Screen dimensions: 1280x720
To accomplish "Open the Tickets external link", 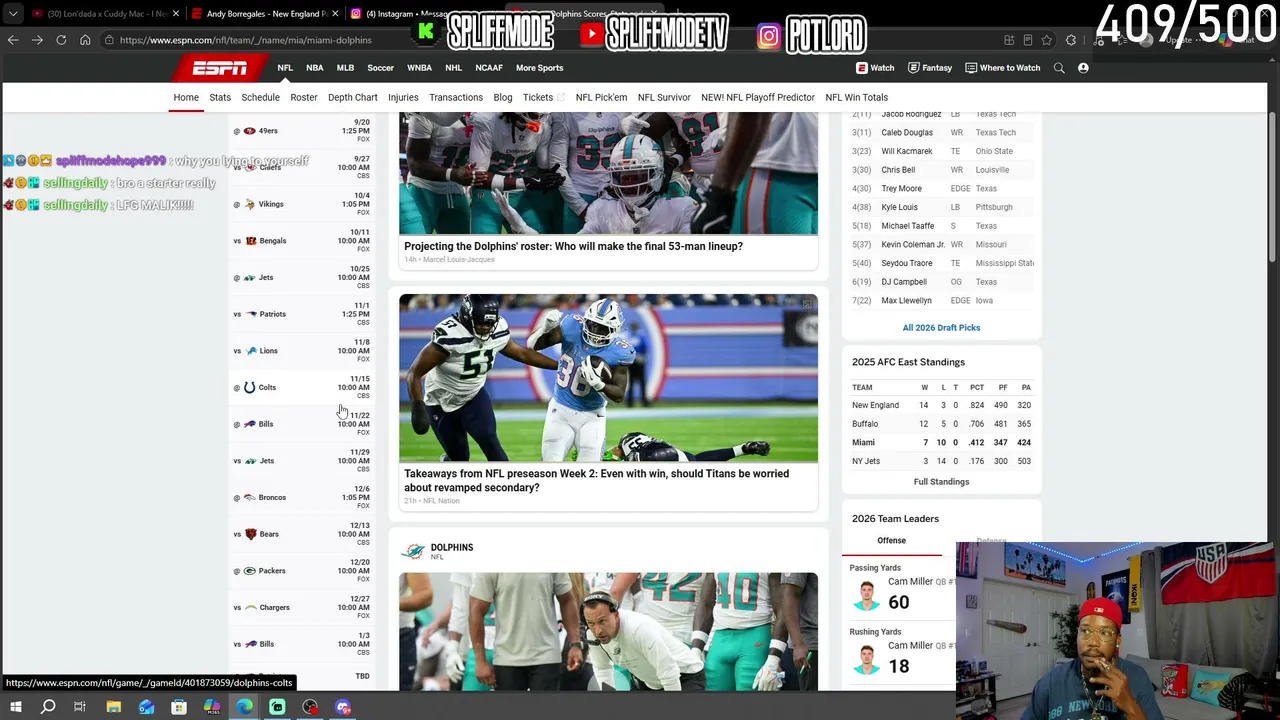I will (x=543, y=97).
